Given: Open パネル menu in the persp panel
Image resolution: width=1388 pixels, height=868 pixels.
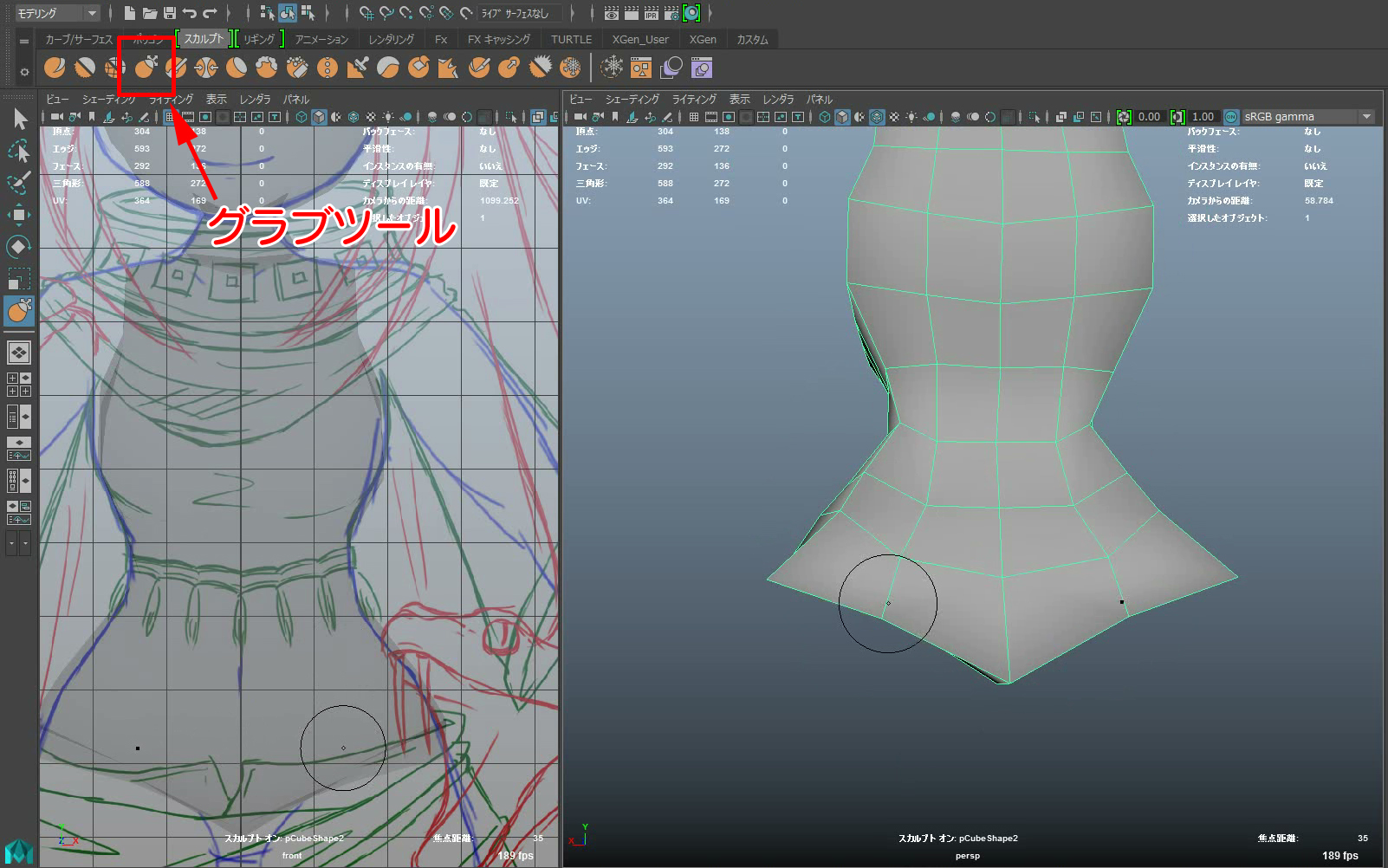Looking at the screenshot, I should [x=820, y=100].
